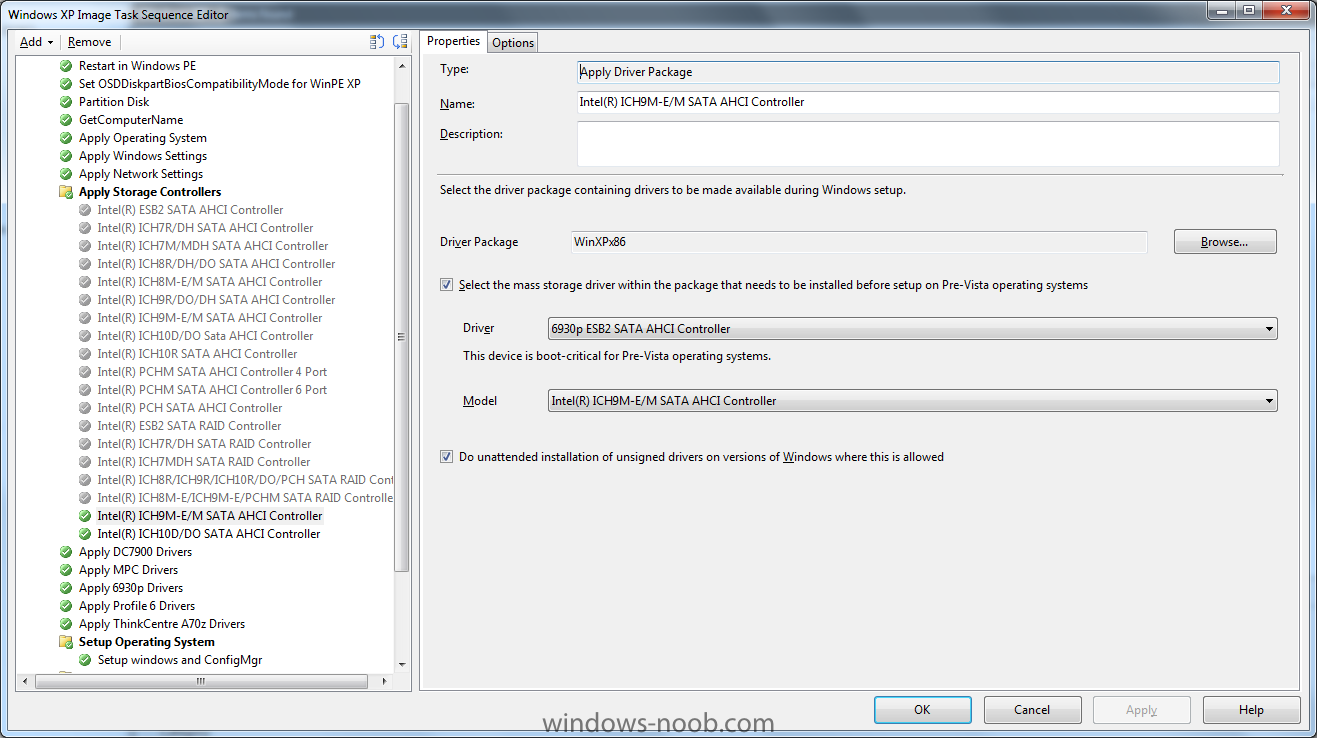Click the tree's horizontal scrollbar thumb
The height and width of the screenshot is (738, 1317).
(201, 681)
